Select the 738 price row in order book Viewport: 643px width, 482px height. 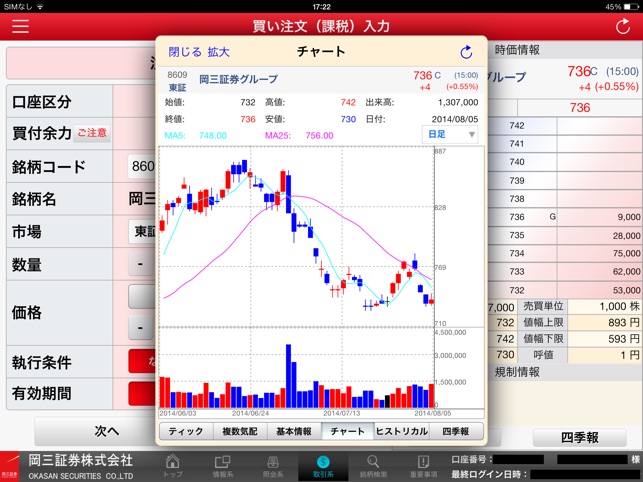point(564,199)
